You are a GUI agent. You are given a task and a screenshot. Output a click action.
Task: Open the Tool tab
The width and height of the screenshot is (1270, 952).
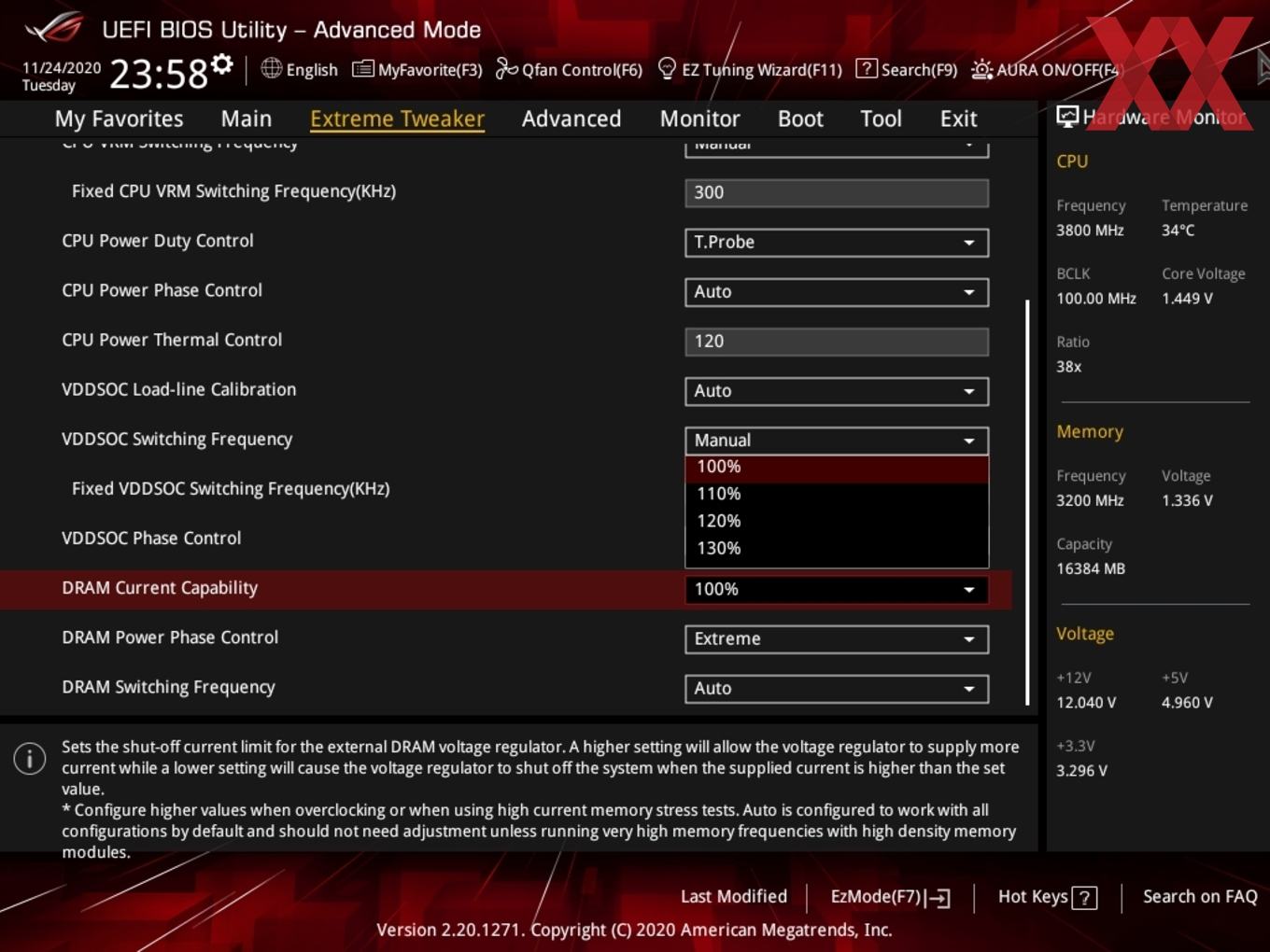point(881,119)
